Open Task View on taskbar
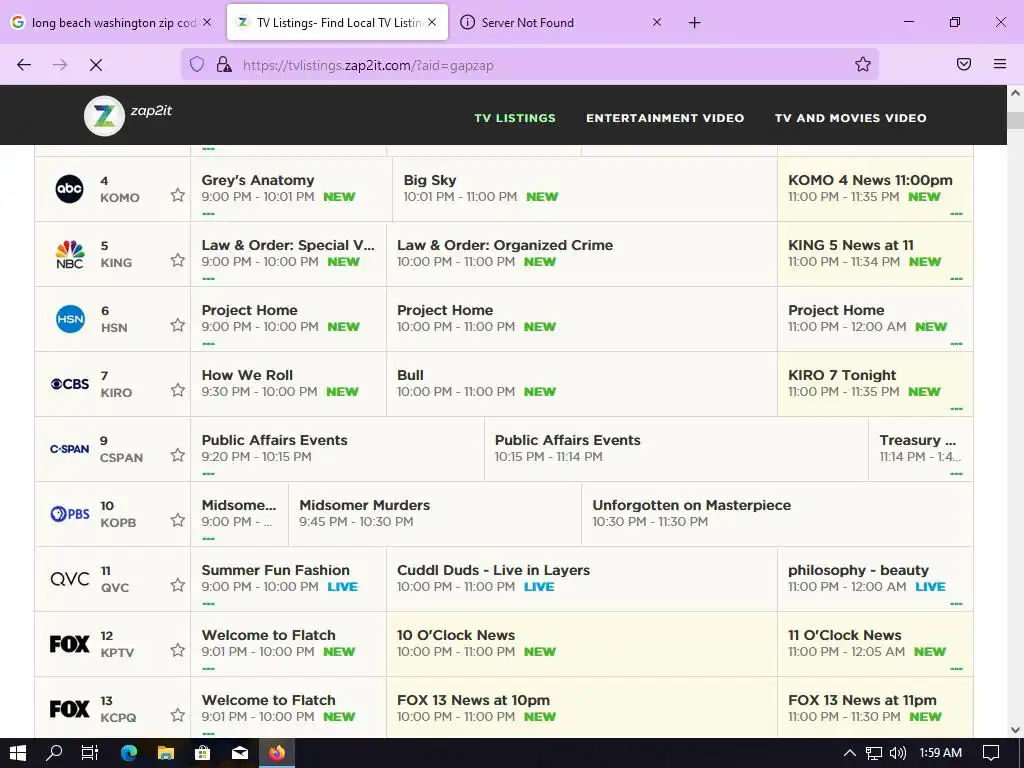The image size is (1024, 768). [x=89, y=753]
